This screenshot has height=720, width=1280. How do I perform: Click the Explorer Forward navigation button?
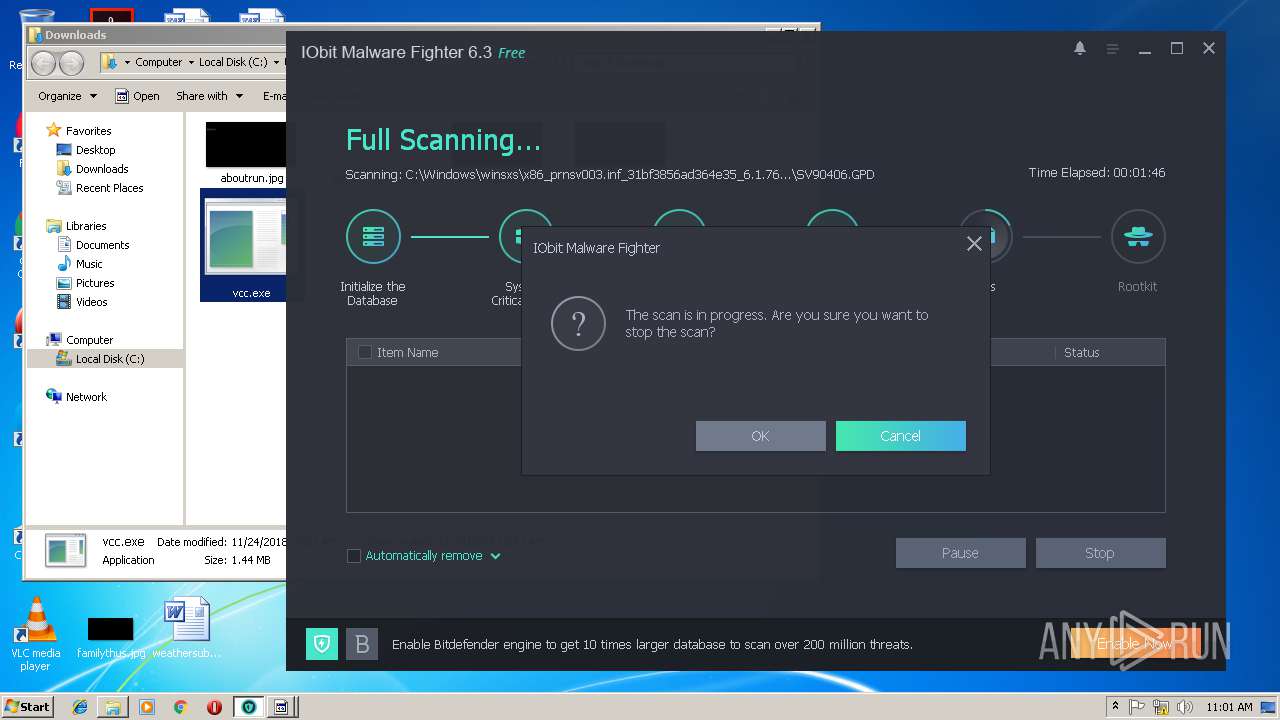click(x=71, y=63)
